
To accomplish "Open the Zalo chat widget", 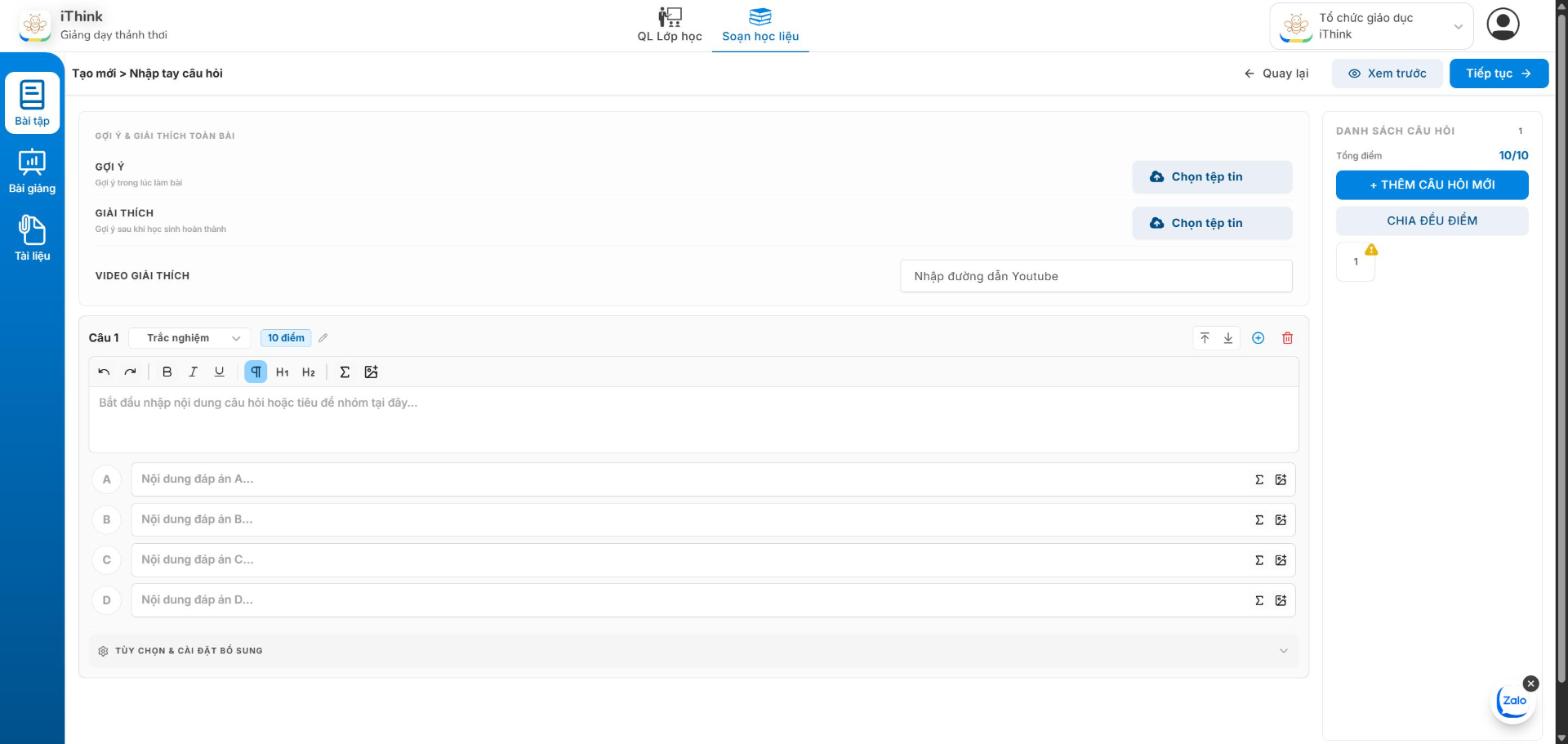I will 1514,701.
